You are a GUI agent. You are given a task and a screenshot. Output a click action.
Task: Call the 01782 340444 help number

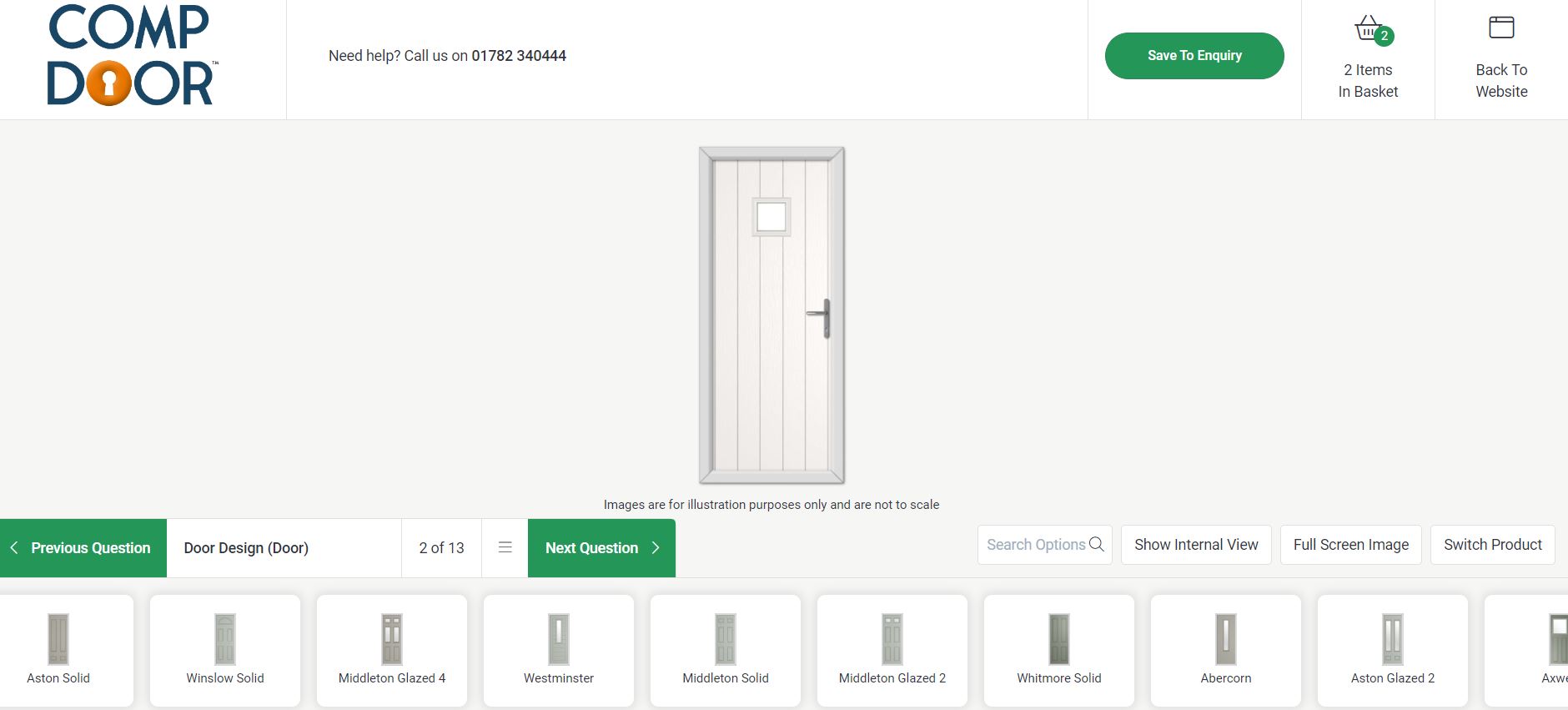tap(518, 56)
